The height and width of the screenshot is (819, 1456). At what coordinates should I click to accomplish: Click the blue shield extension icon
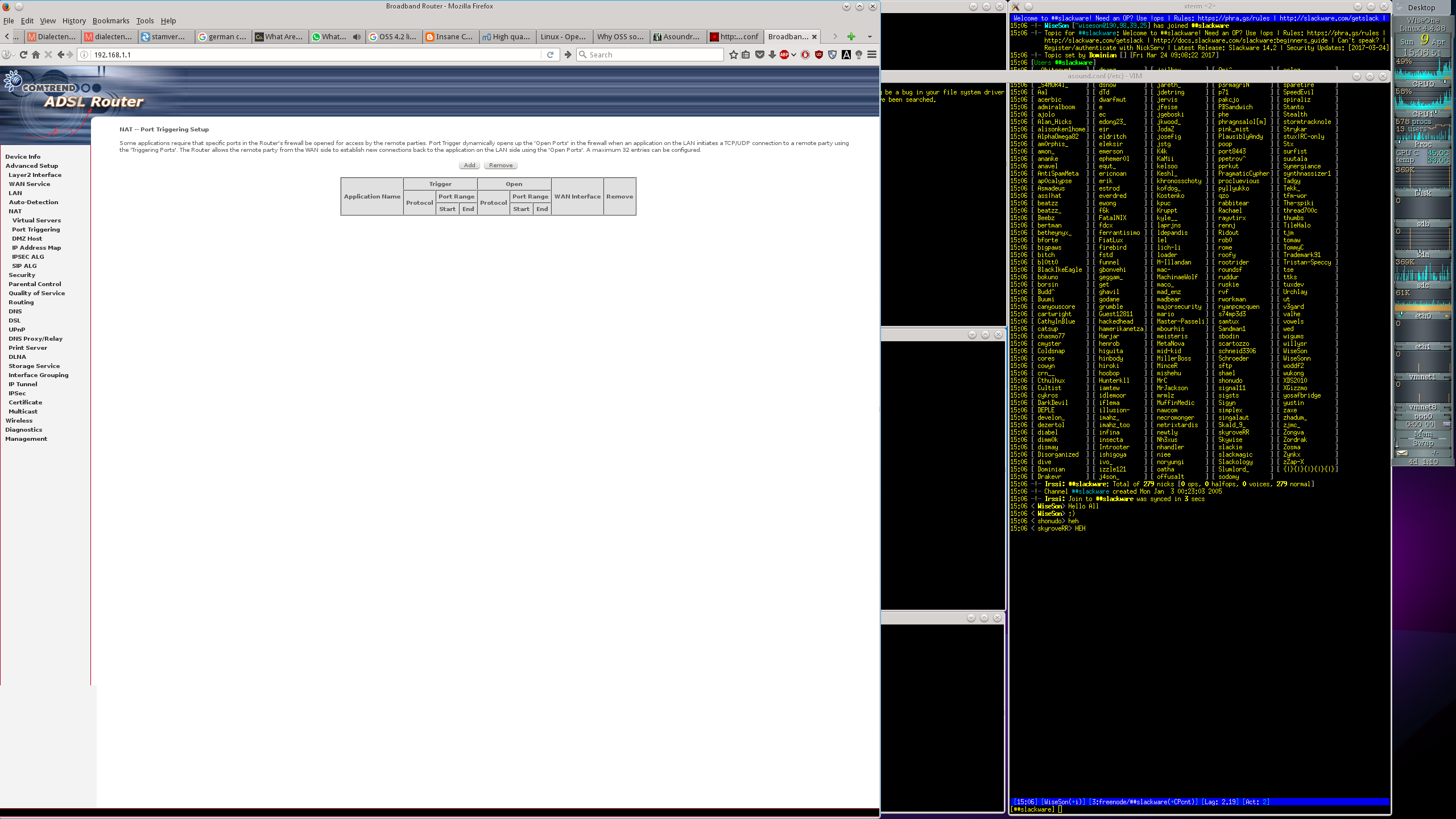[833, 55]
